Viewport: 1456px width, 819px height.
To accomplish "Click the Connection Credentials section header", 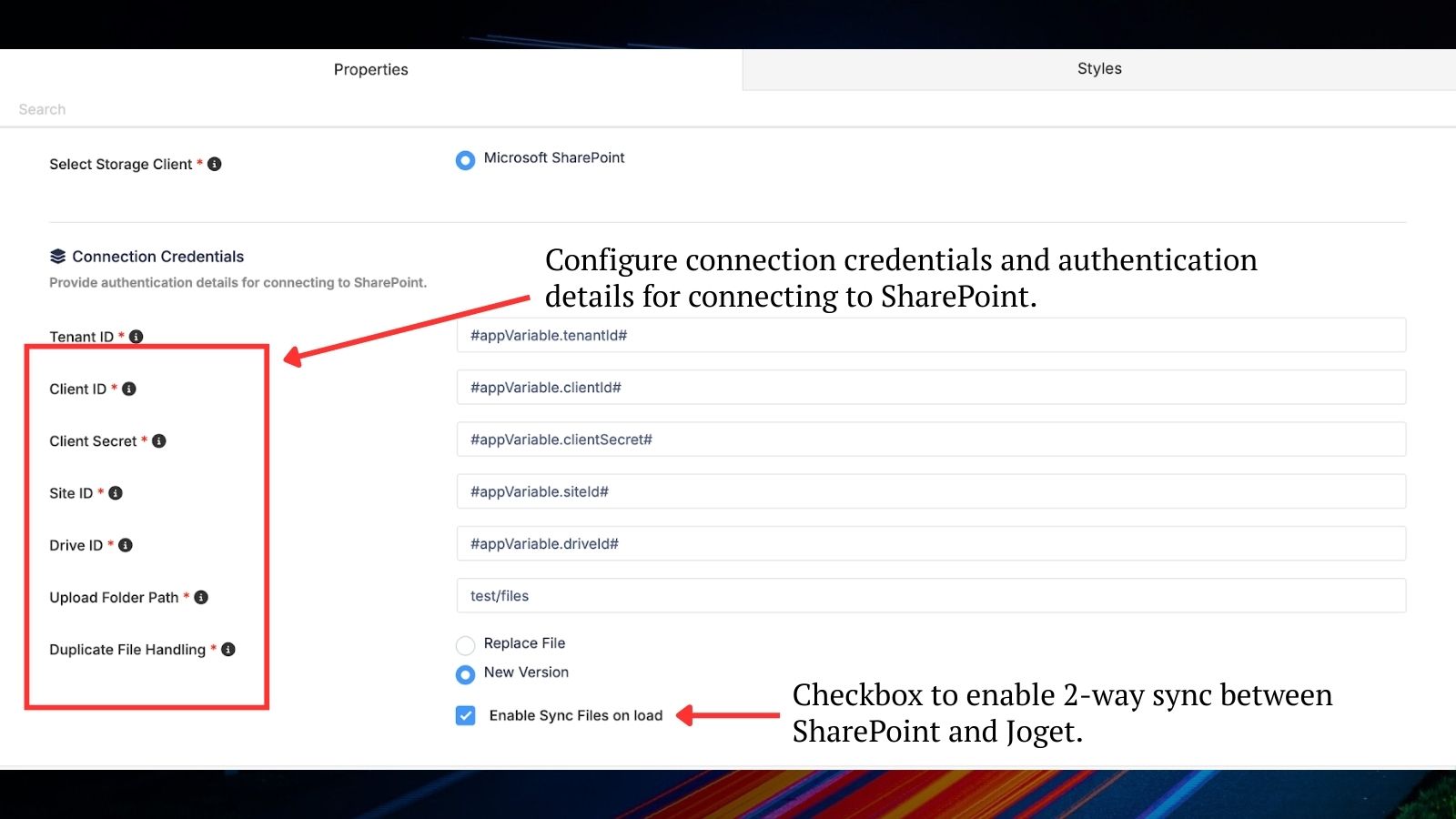I will [x=157, y=257].
